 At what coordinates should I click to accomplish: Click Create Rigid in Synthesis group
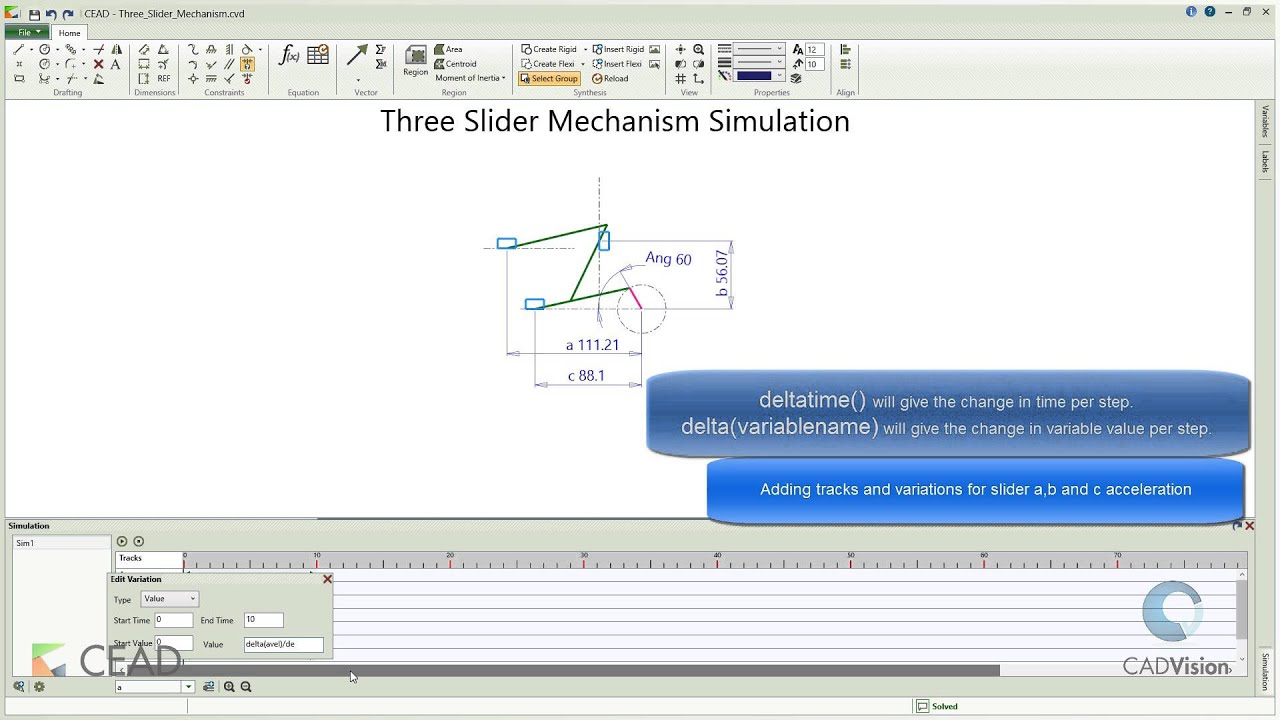coord(549,49)
